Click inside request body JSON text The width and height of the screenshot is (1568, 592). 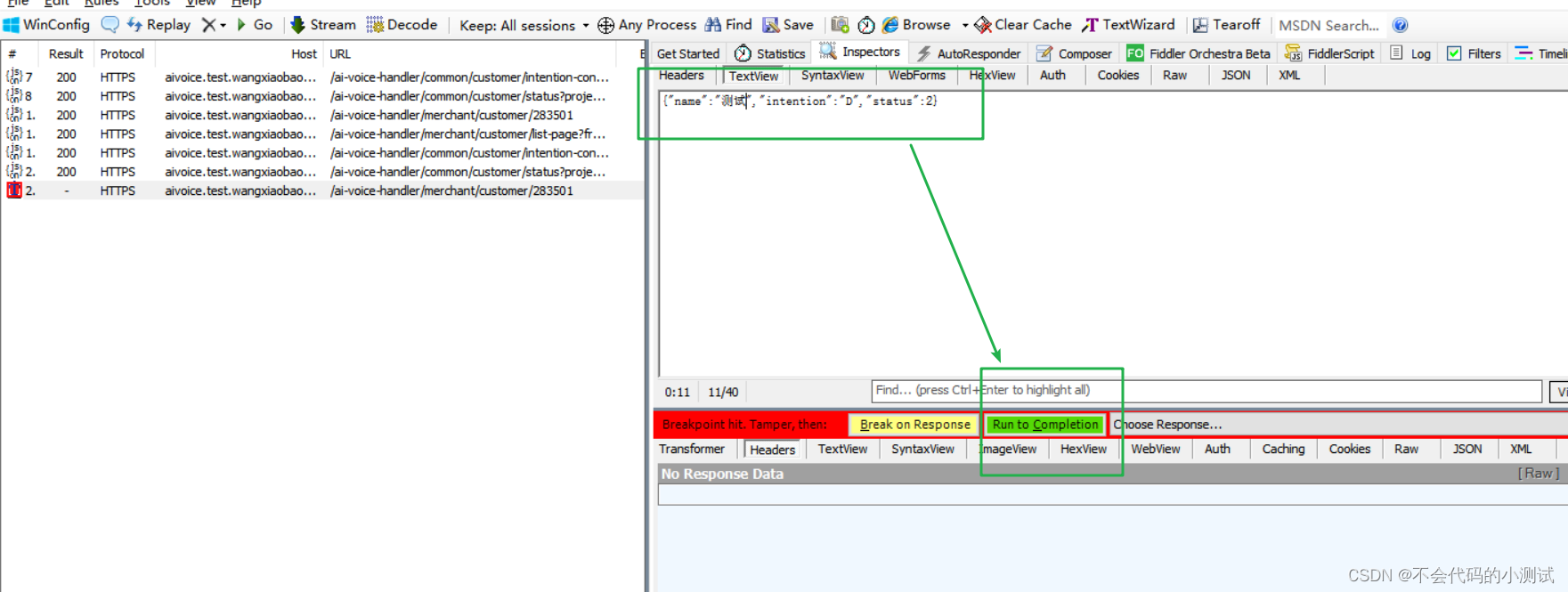point(800,101)
